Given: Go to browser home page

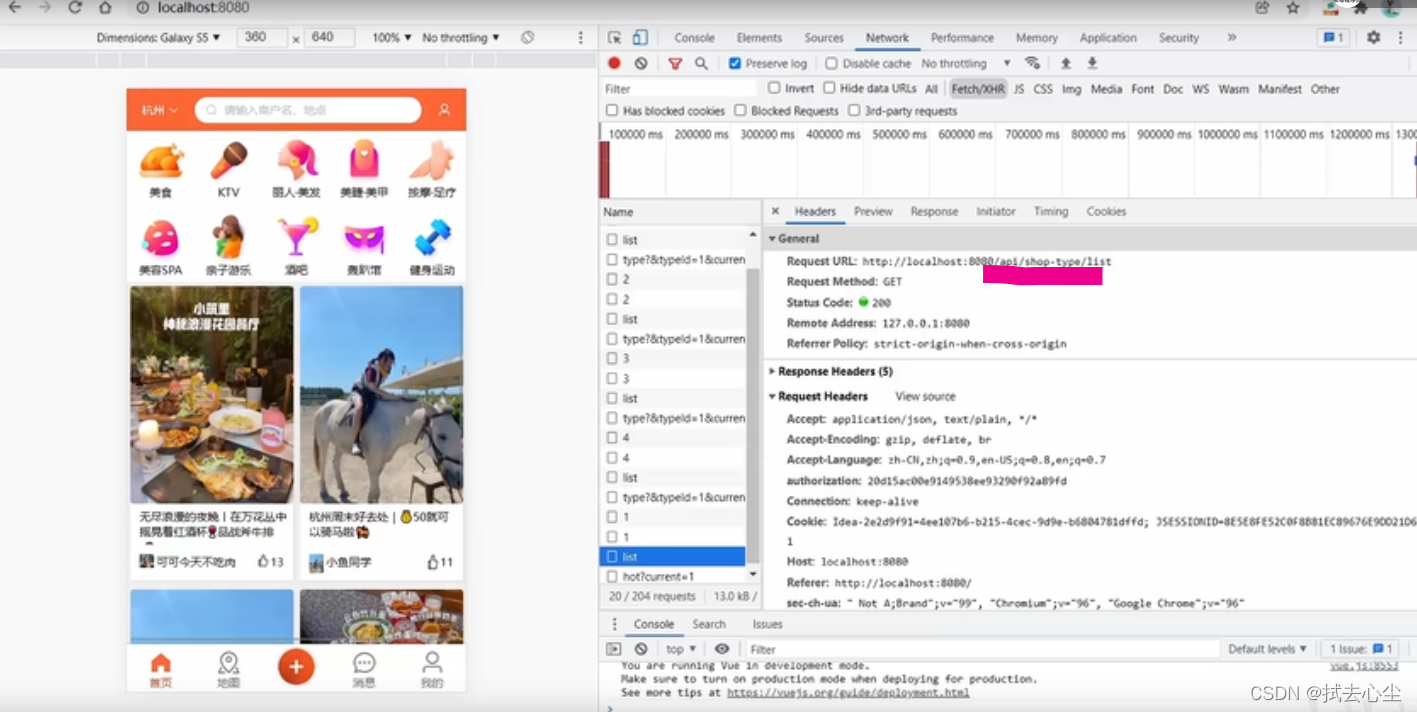Looking at the screenshot, I should [105, 8].
